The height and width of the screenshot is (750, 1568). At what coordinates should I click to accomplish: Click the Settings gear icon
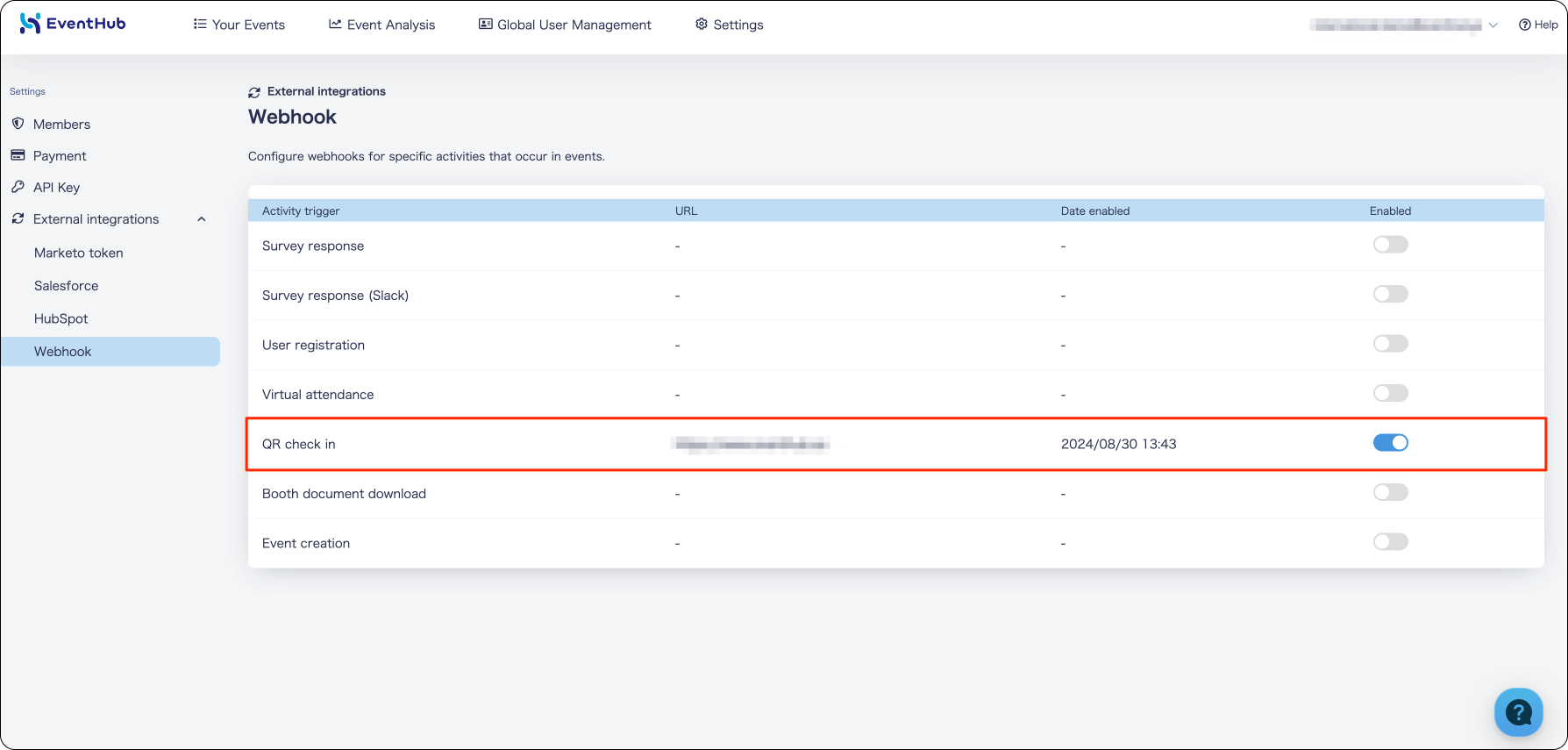[702, 24]
